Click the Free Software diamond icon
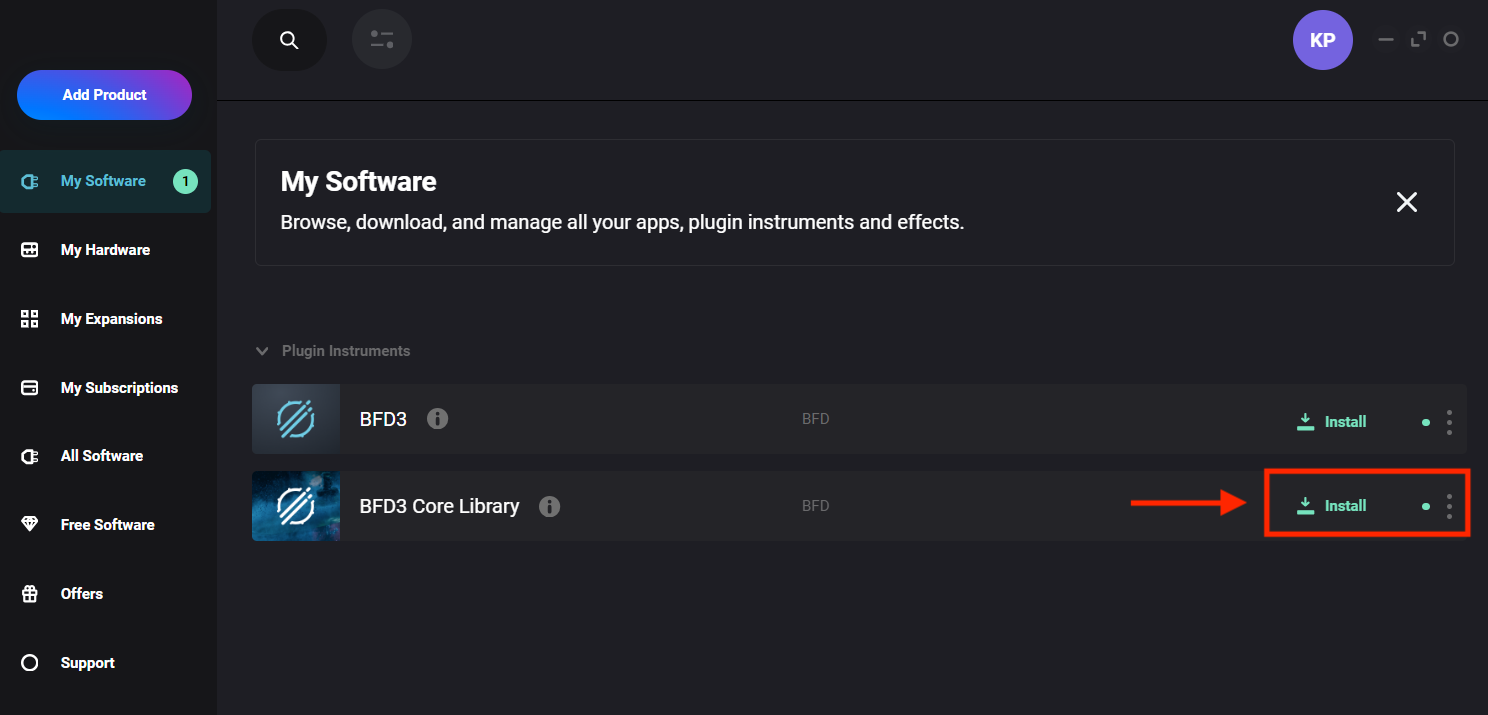Screen dimensions: 1488x715 [30, 525]
